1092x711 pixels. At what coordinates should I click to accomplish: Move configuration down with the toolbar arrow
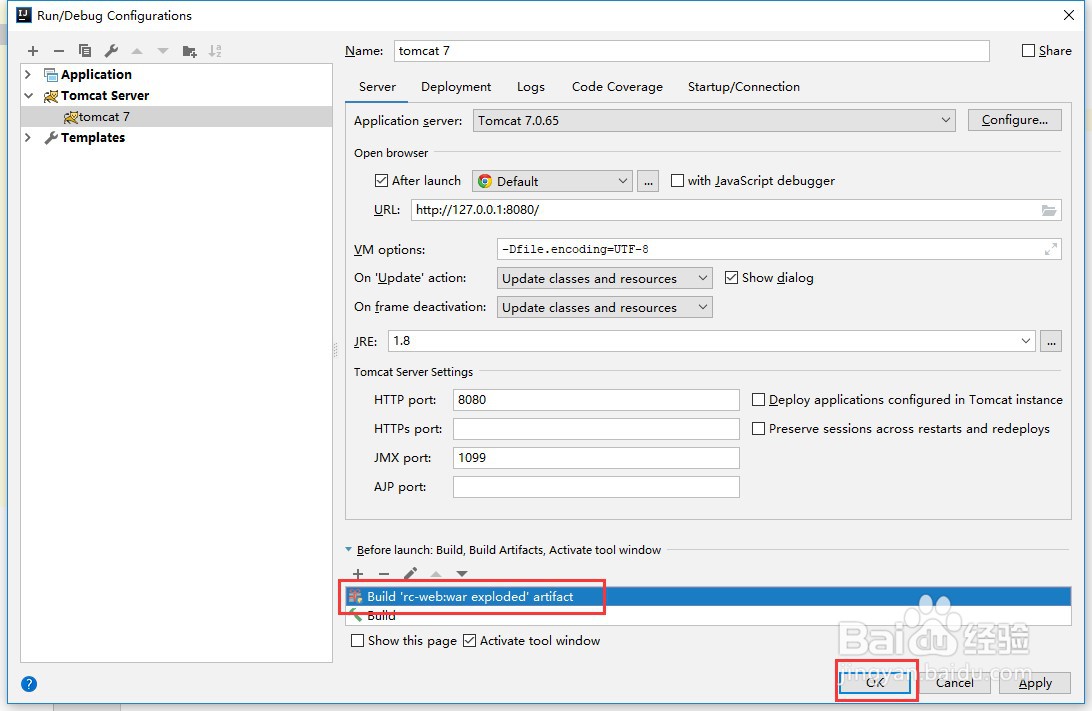(163, 51)
